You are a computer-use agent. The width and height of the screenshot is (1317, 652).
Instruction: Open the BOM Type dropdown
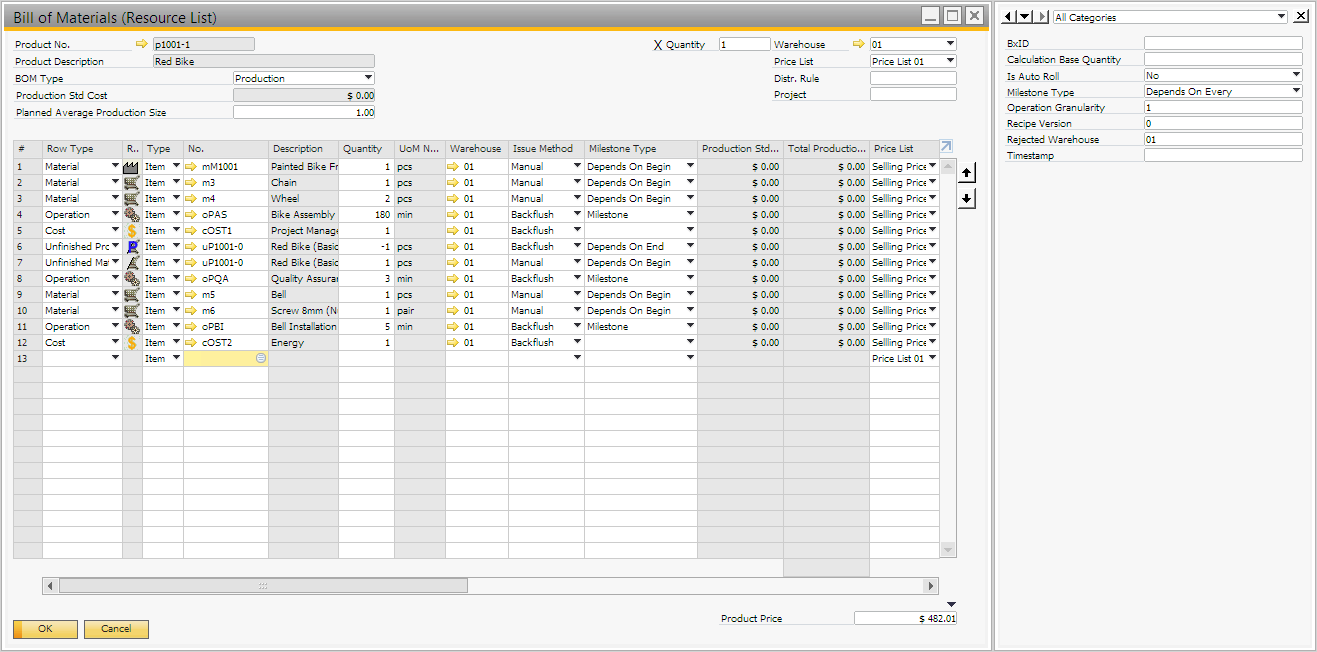[368, 78]
